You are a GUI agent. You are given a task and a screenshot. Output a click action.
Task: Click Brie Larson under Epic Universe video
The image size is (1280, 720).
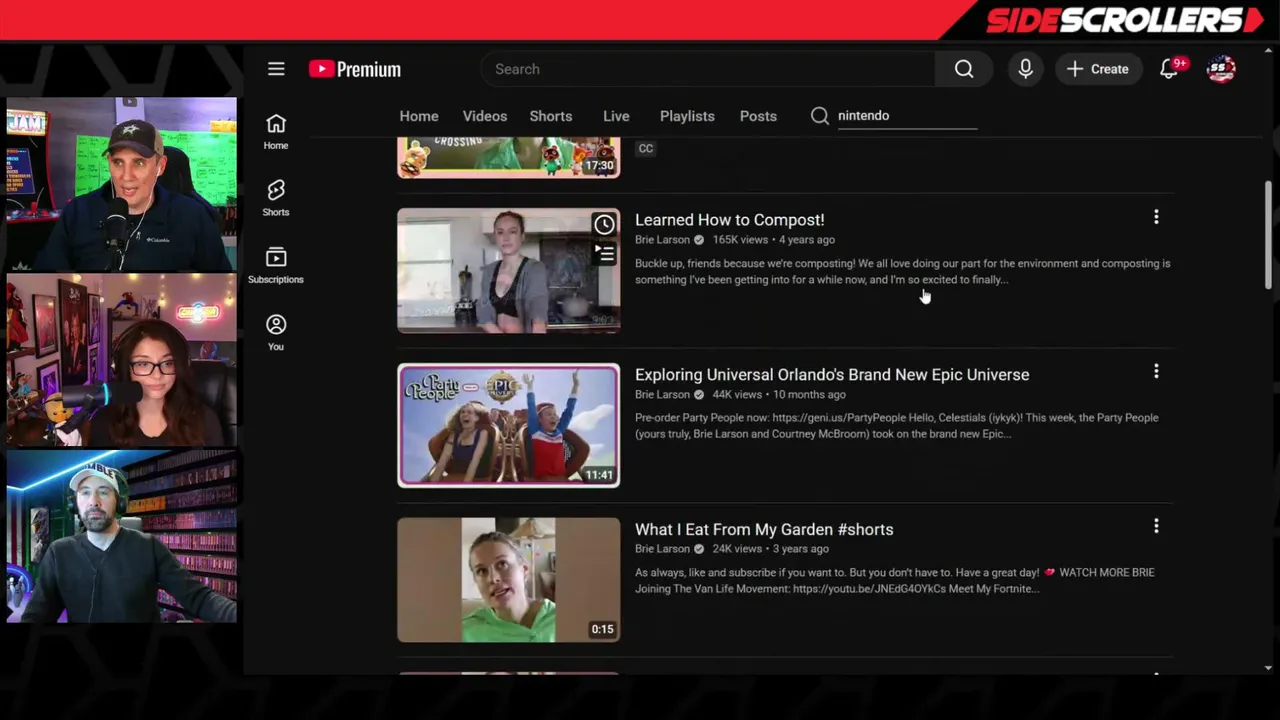click(662, 394)
